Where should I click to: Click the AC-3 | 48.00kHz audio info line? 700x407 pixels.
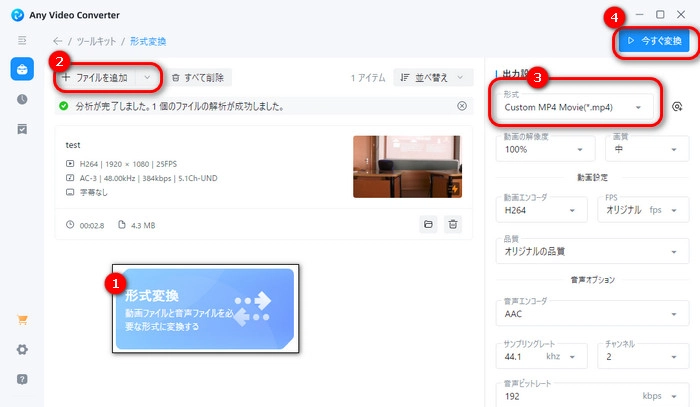click(x=148, y=178)
